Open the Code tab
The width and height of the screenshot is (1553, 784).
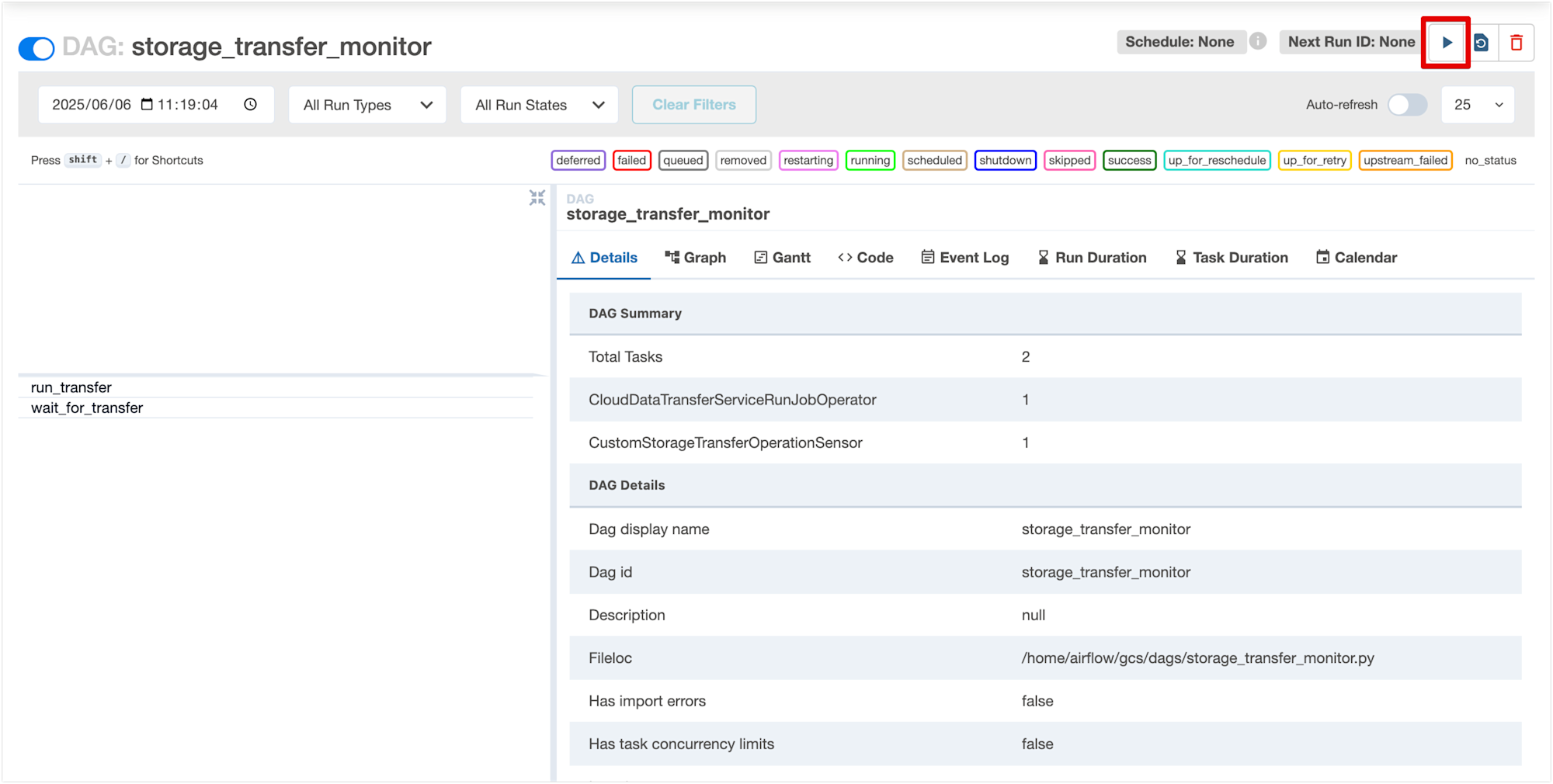click(x=866, y=258)
